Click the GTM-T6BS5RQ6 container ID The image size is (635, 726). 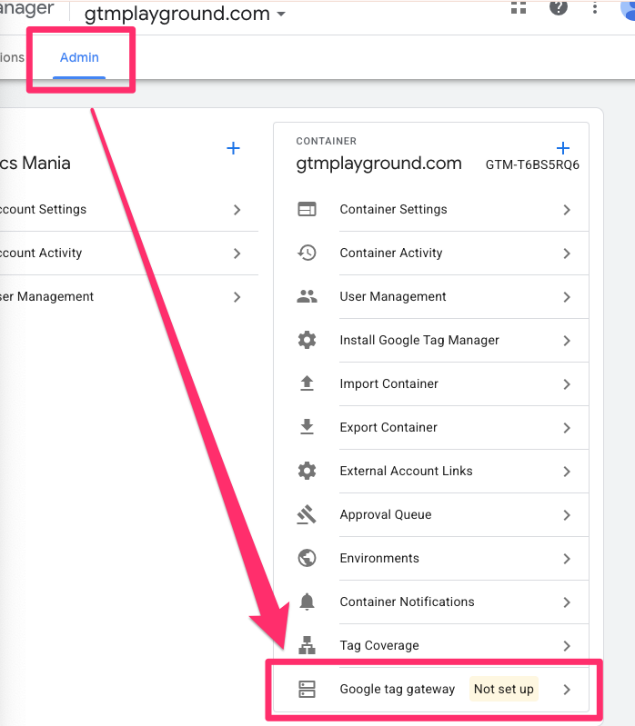pos(532,165)
